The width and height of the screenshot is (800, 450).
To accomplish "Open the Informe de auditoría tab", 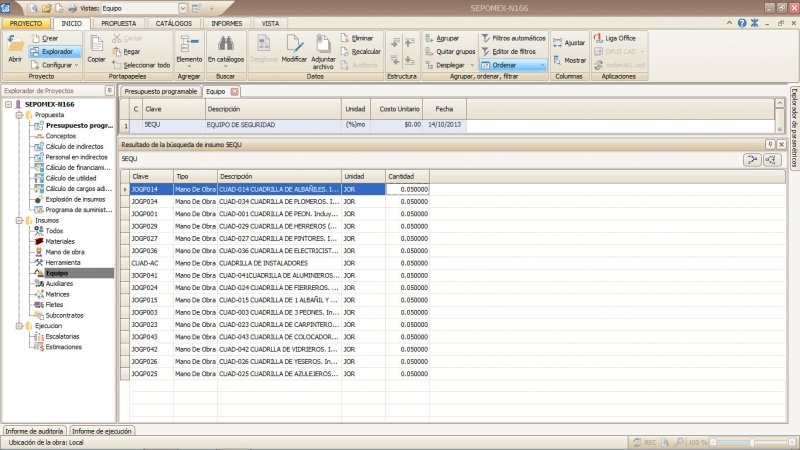I will (34, 430).
